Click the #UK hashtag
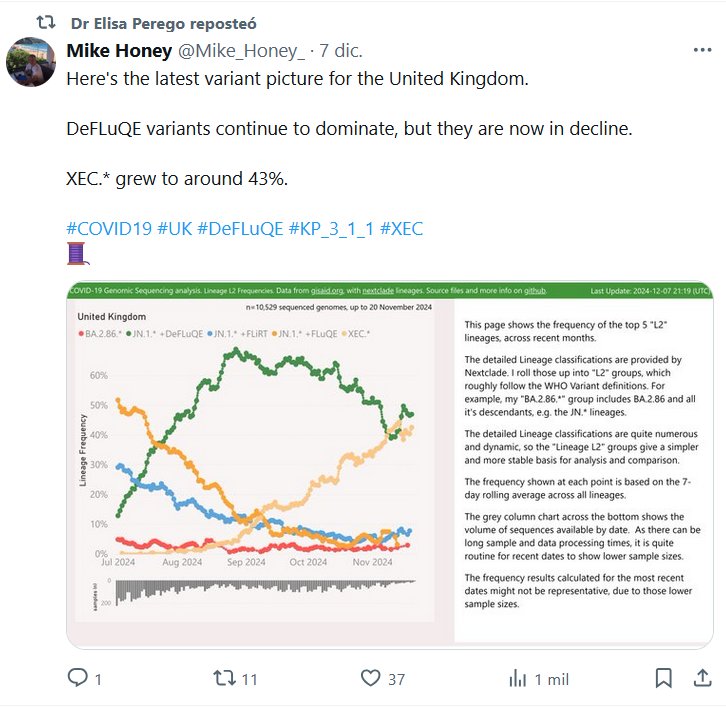726x708 pixels. click(175, 229)
